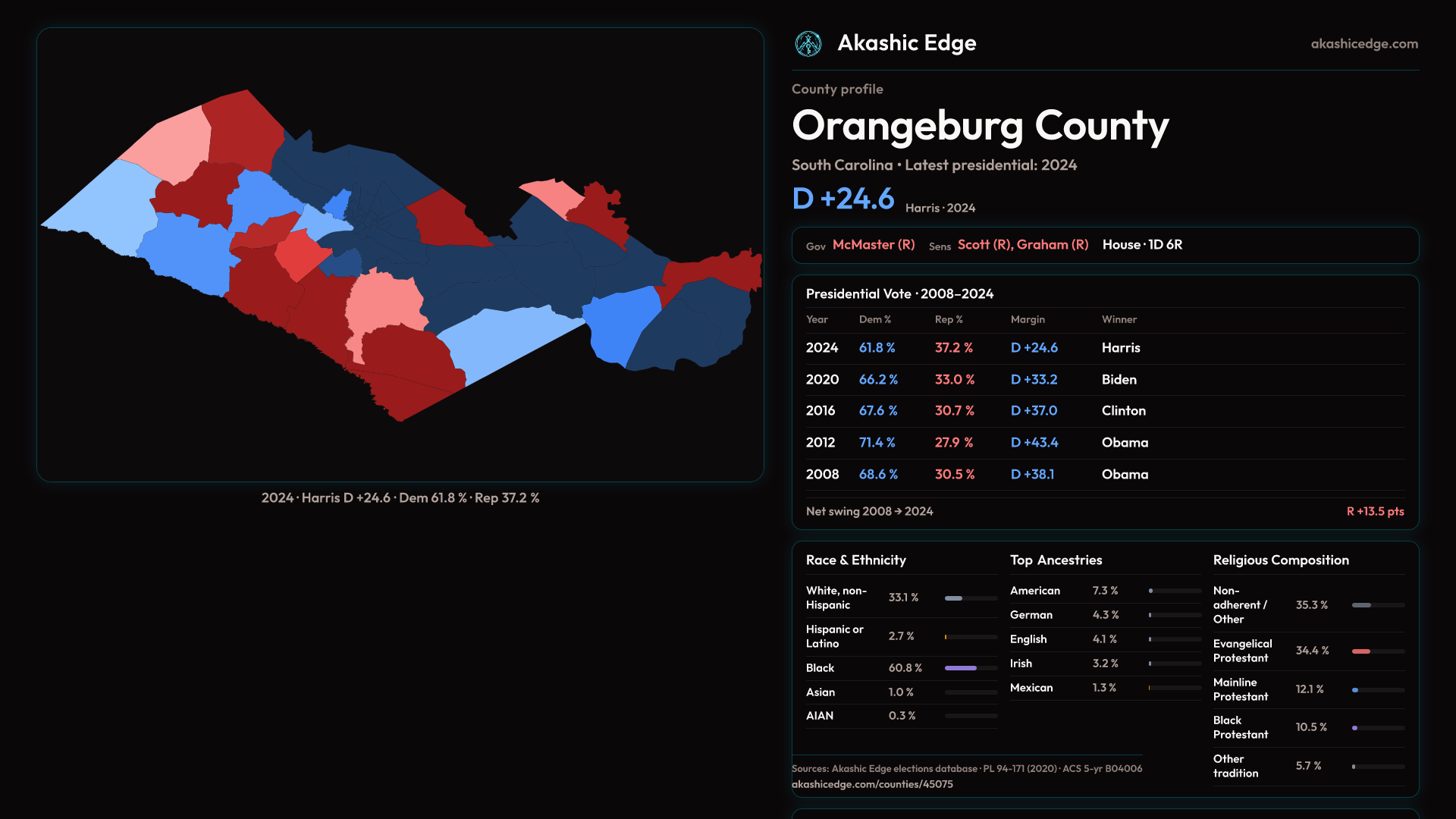Click the 2008 D +38.1 margin
This screenshot has width=1456, height=819.
click(x=1032, y=475)
